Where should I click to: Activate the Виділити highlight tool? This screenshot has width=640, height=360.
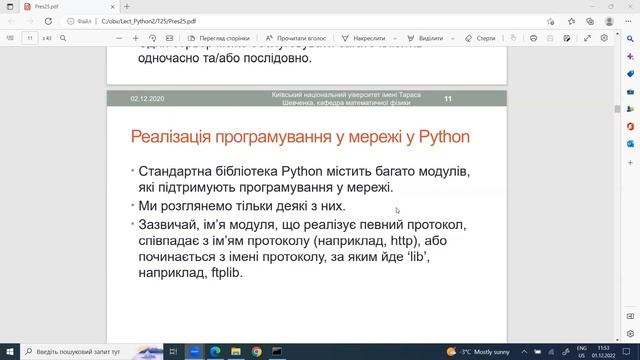click(425, 38)
